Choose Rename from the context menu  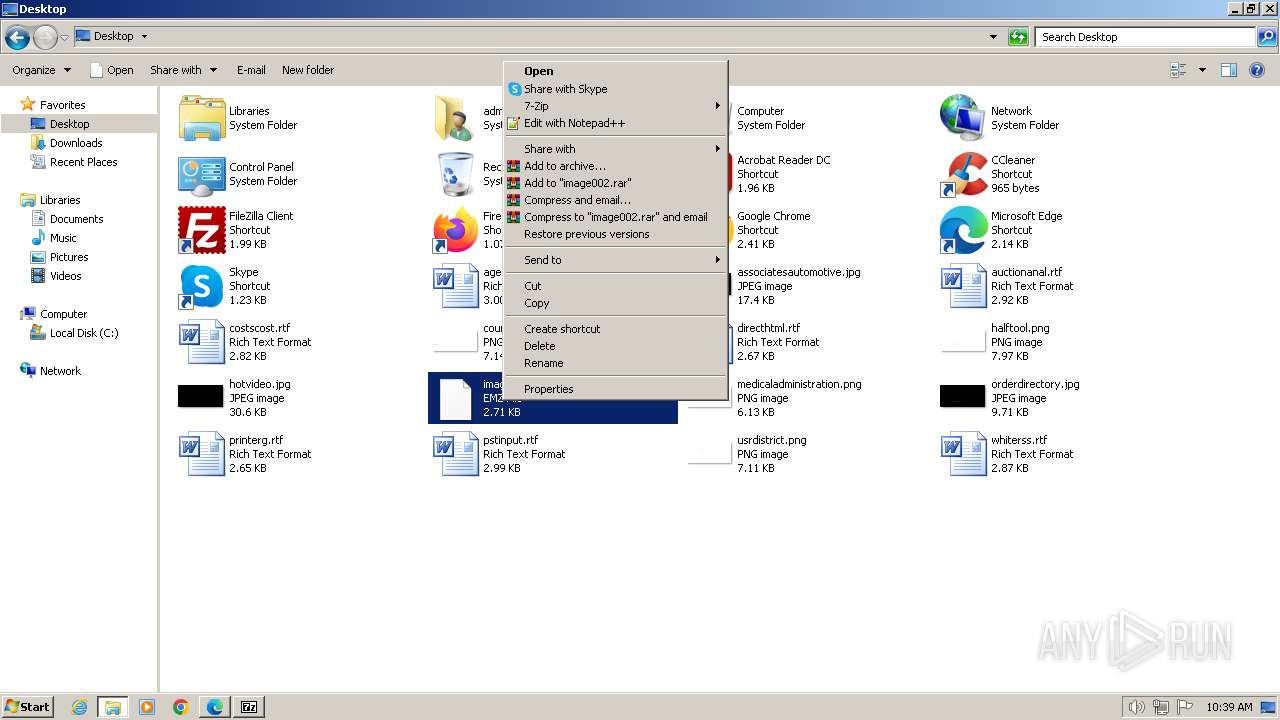[x=615, y=363]
